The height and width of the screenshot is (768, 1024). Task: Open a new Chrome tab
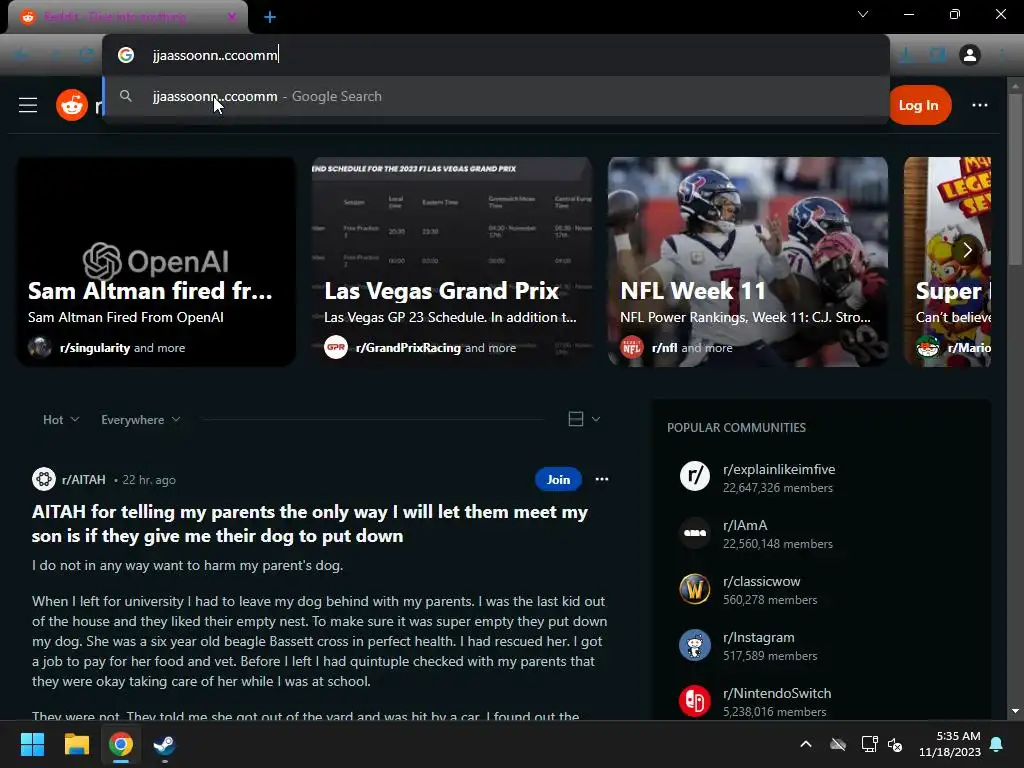(270, 17)
